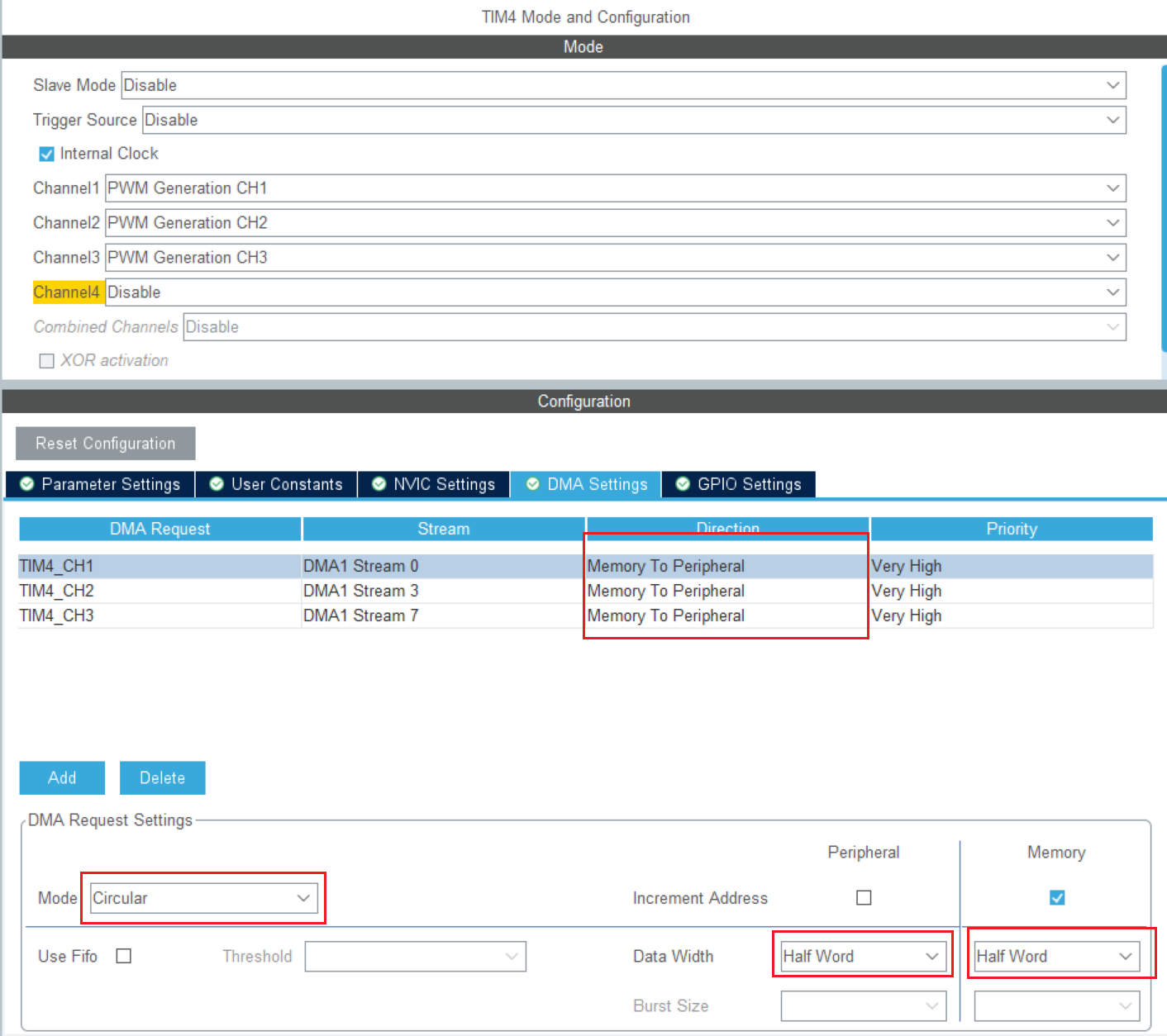Click the Delete DMA request button
This screenshot has width=1167, height=1036.
click(163, 778)
